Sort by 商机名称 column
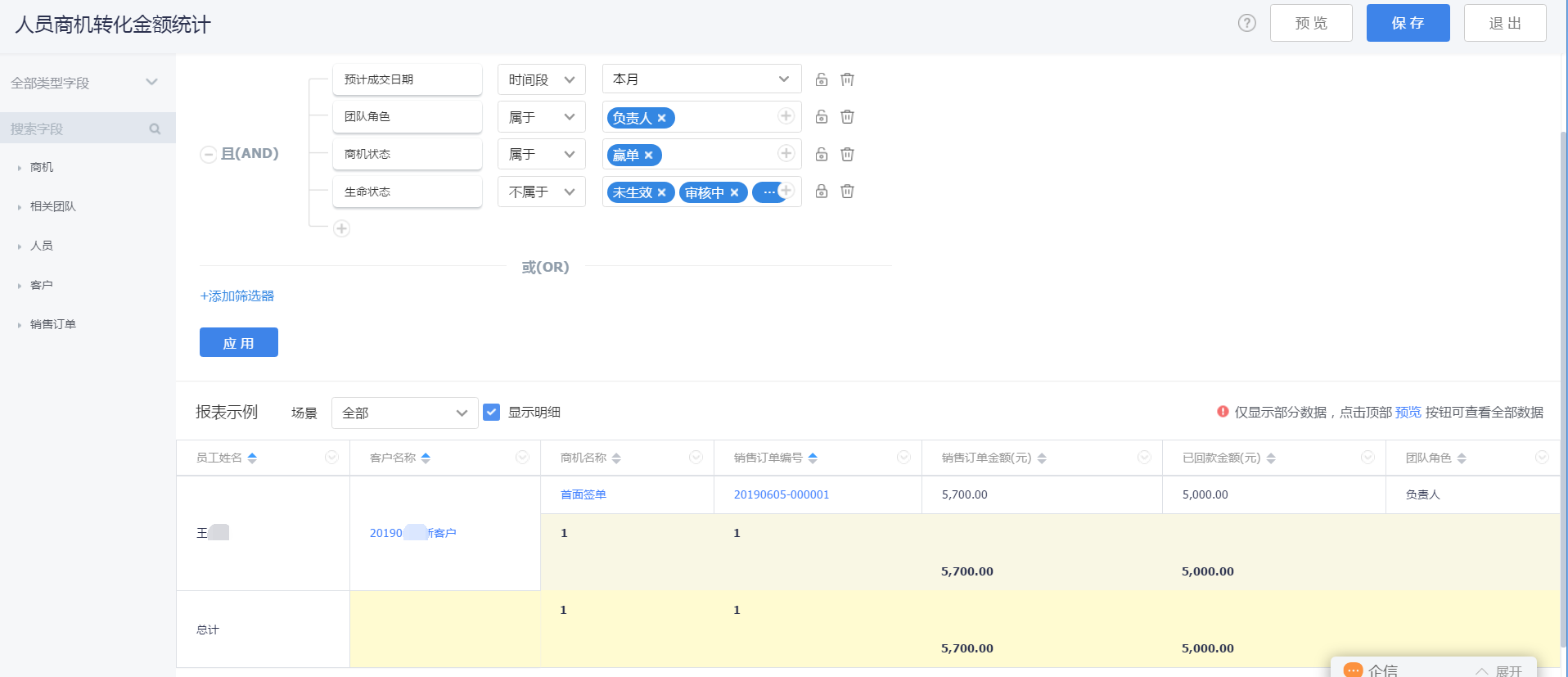1568x677 pixels. click(616, 458)
